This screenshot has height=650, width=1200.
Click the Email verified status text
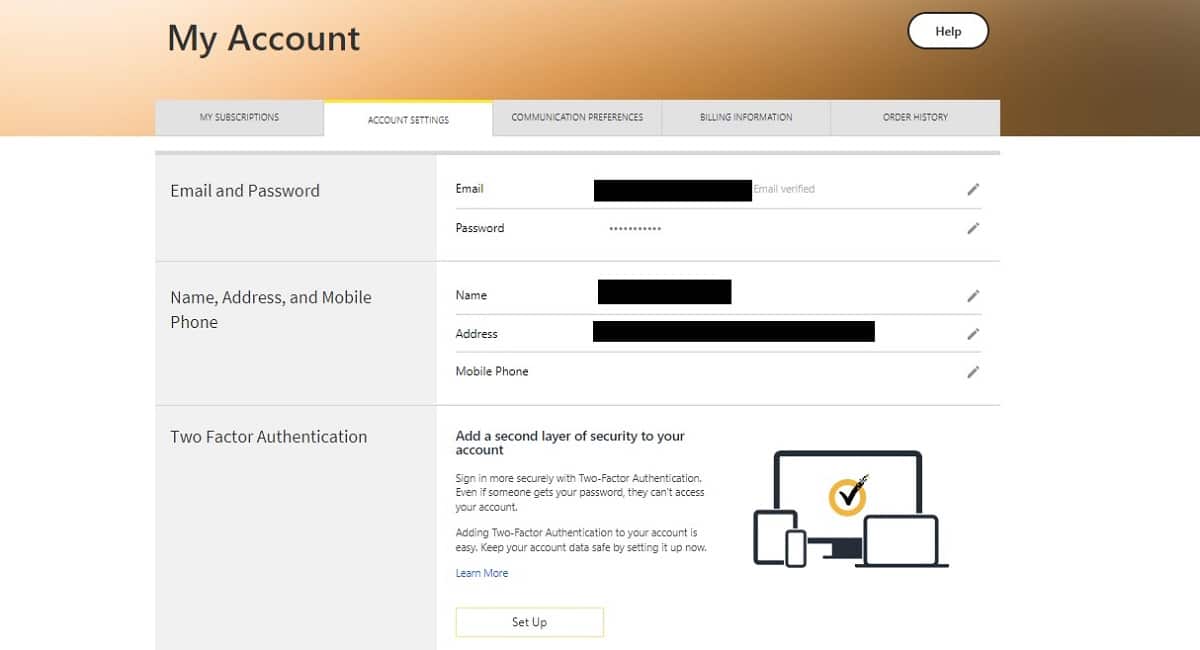[784, 189]
